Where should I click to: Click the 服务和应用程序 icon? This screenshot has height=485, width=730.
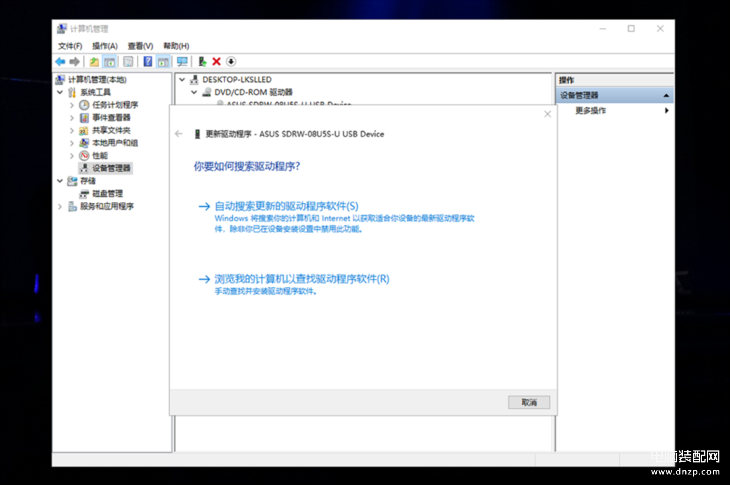coord(73,206)
